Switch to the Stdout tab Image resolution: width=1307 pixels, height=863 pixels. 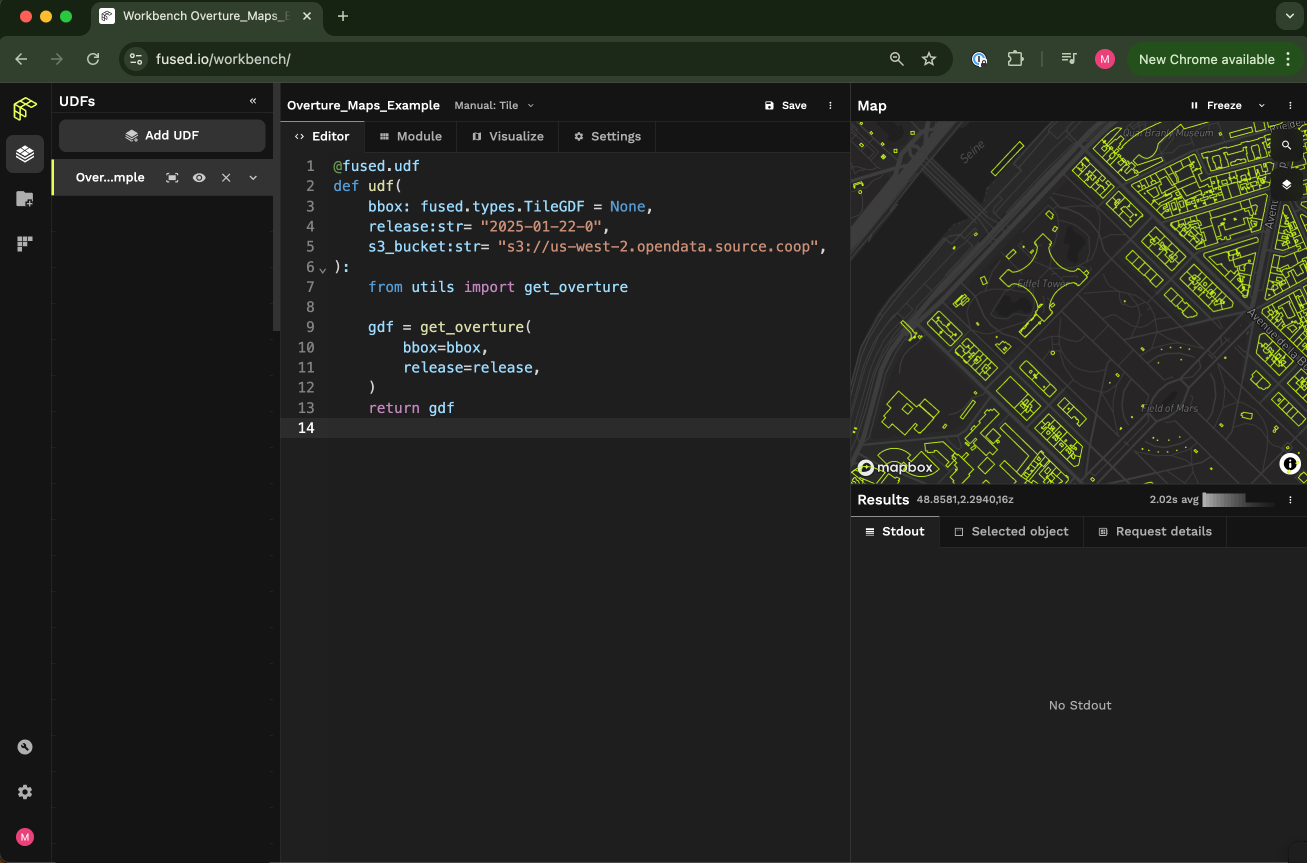pos(895,532)
